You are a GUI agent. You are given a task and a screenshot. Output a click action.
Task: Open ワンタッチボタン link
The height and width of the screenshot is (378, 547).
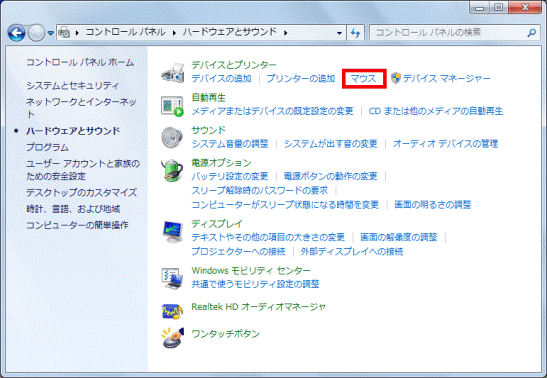226,334
